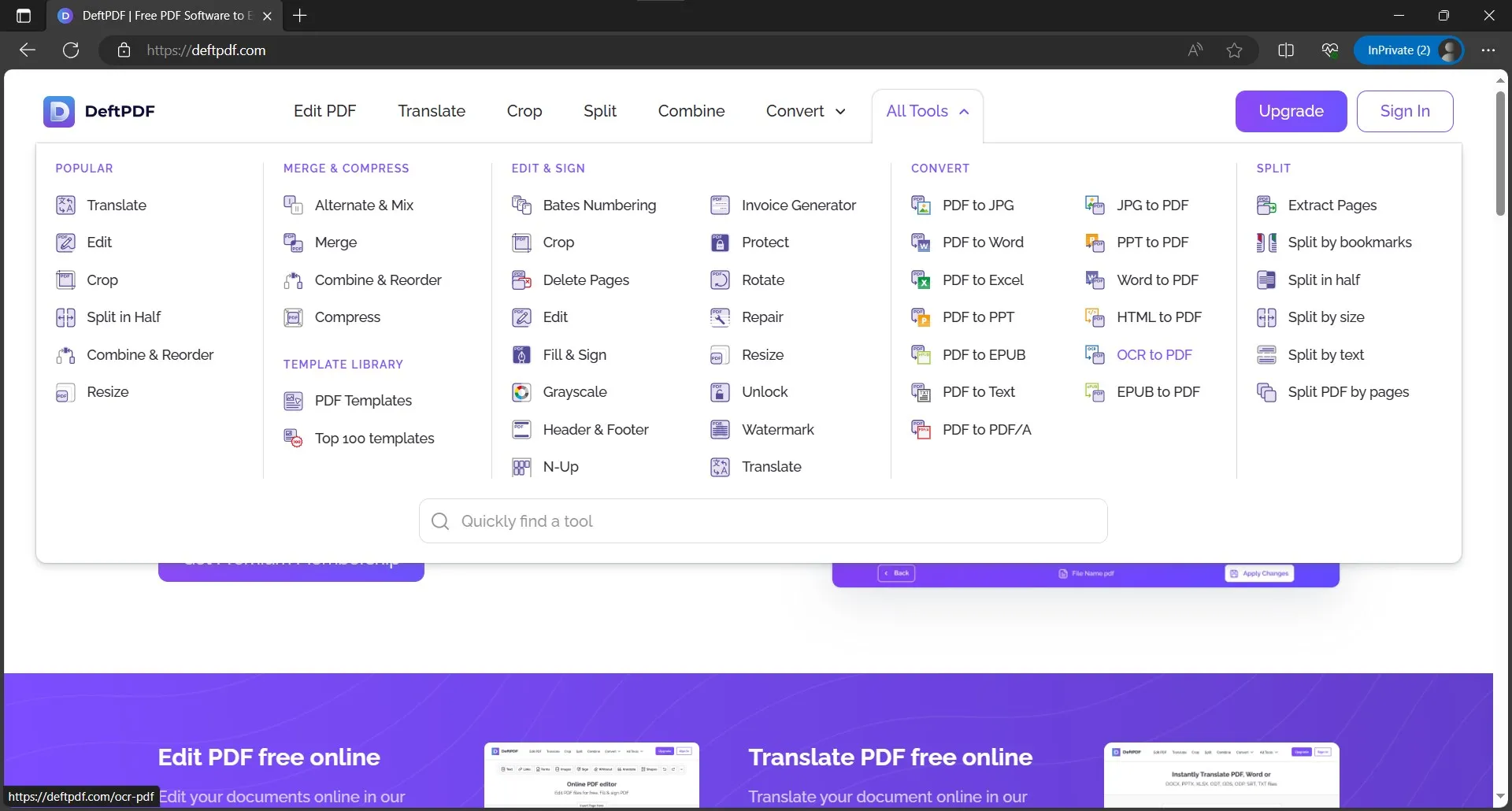The height and width of the screenshot is (811, 1512).
Task: Click the purple Upgrade button
Action: [1291, 111]
